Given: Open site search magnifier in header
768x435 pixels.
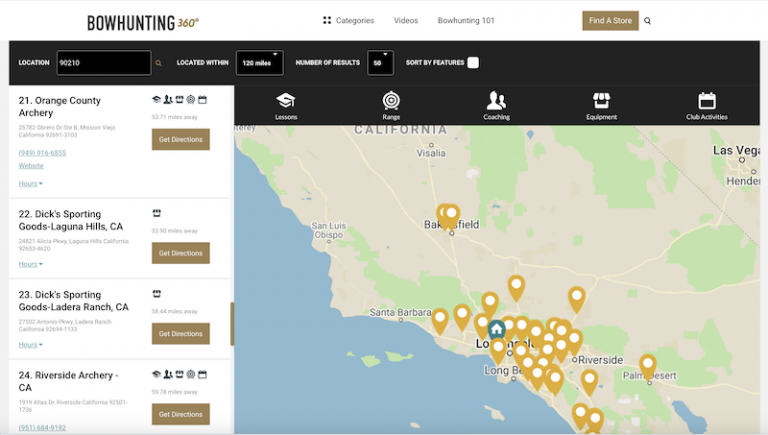Looking at the screenshot, I should pos(648,21).
